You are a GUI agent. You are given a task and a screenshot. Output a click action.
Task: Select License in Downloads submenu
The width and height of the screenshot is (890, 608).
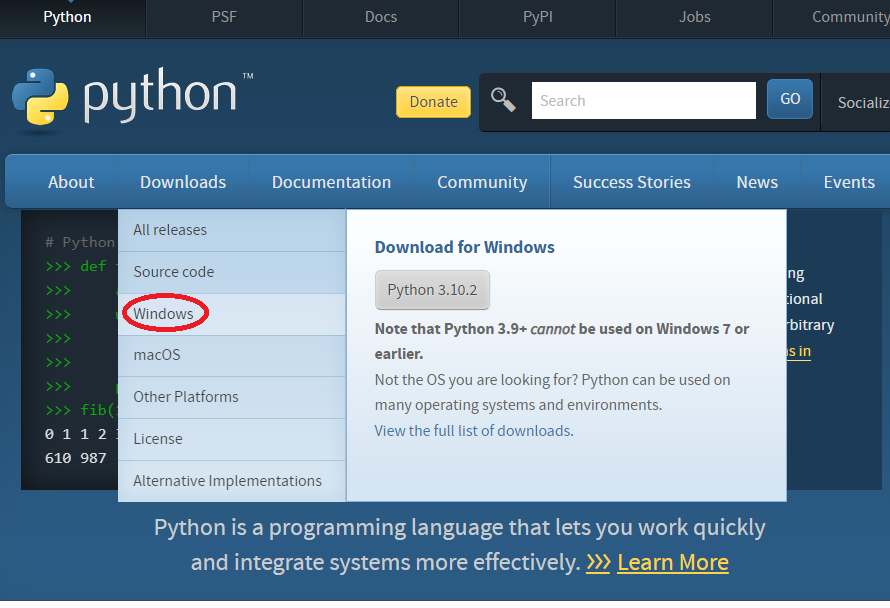(x=232, y=439)
